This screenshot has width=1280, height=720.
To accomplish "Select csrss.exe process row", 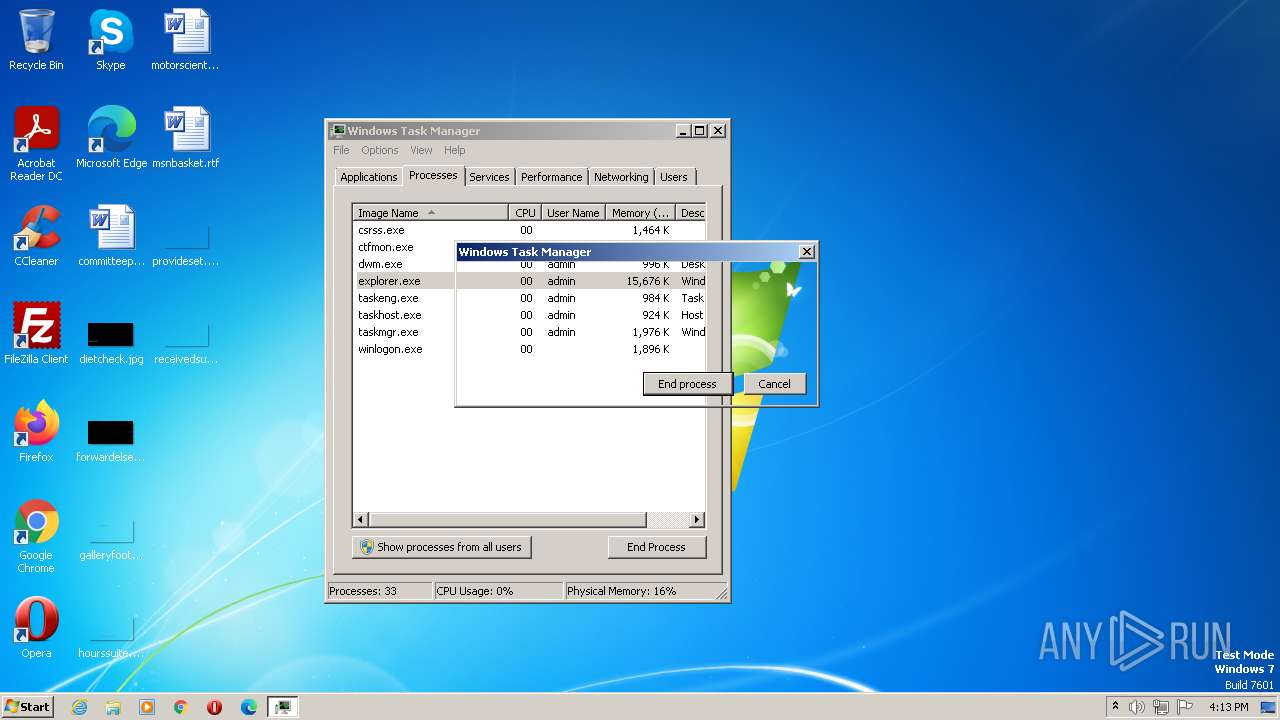I will pyautogui.click(x=530, y=230).
